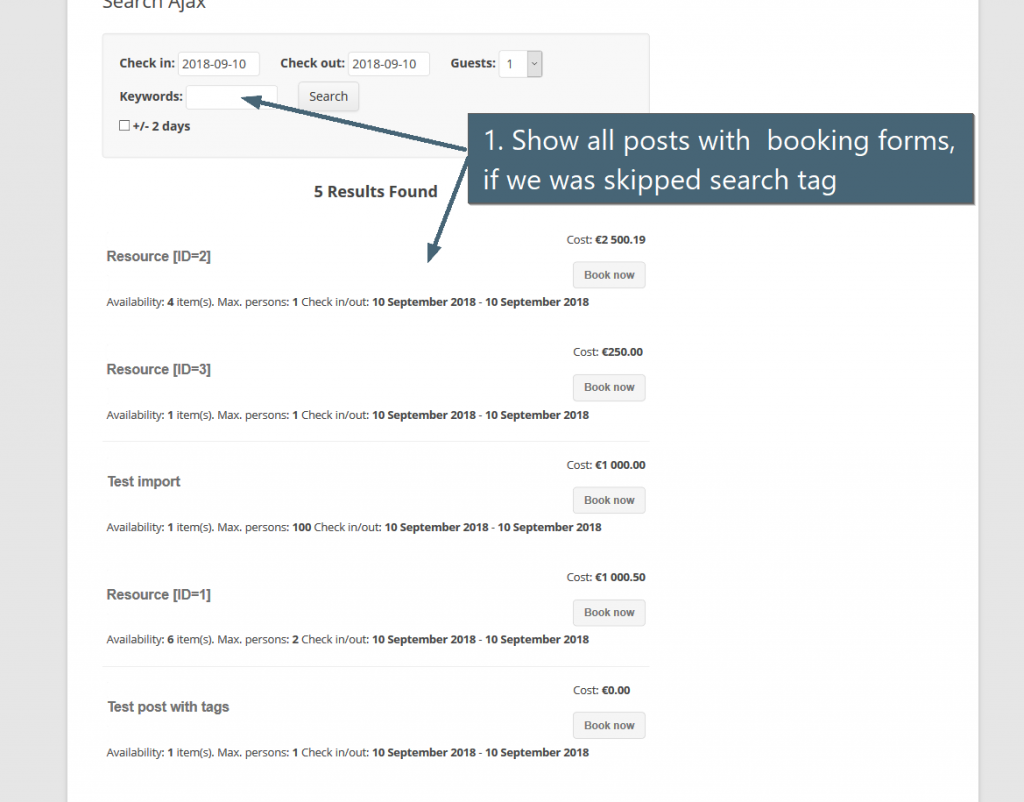Open the Test import post title

[143, 481]
